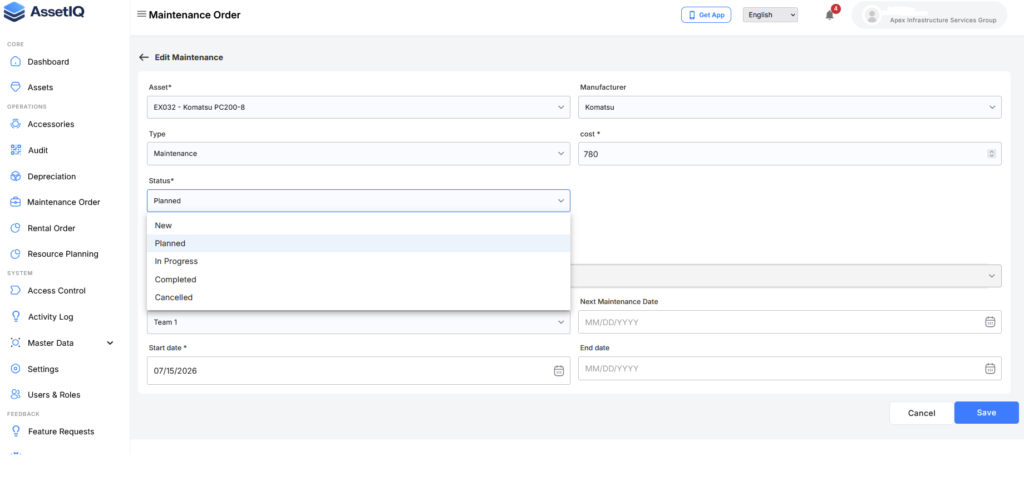Click the Apex Infrastructure Services Group text
The height and width of the screenshot is (485, 1024).
pyautogui.click(x=943, y=20)
